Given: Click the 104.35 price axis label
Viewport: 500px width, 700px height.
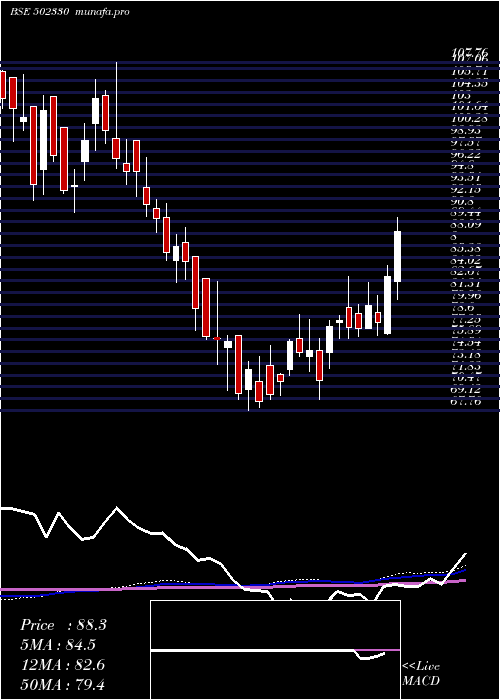Looking at the screenshot, I should 469,83.
